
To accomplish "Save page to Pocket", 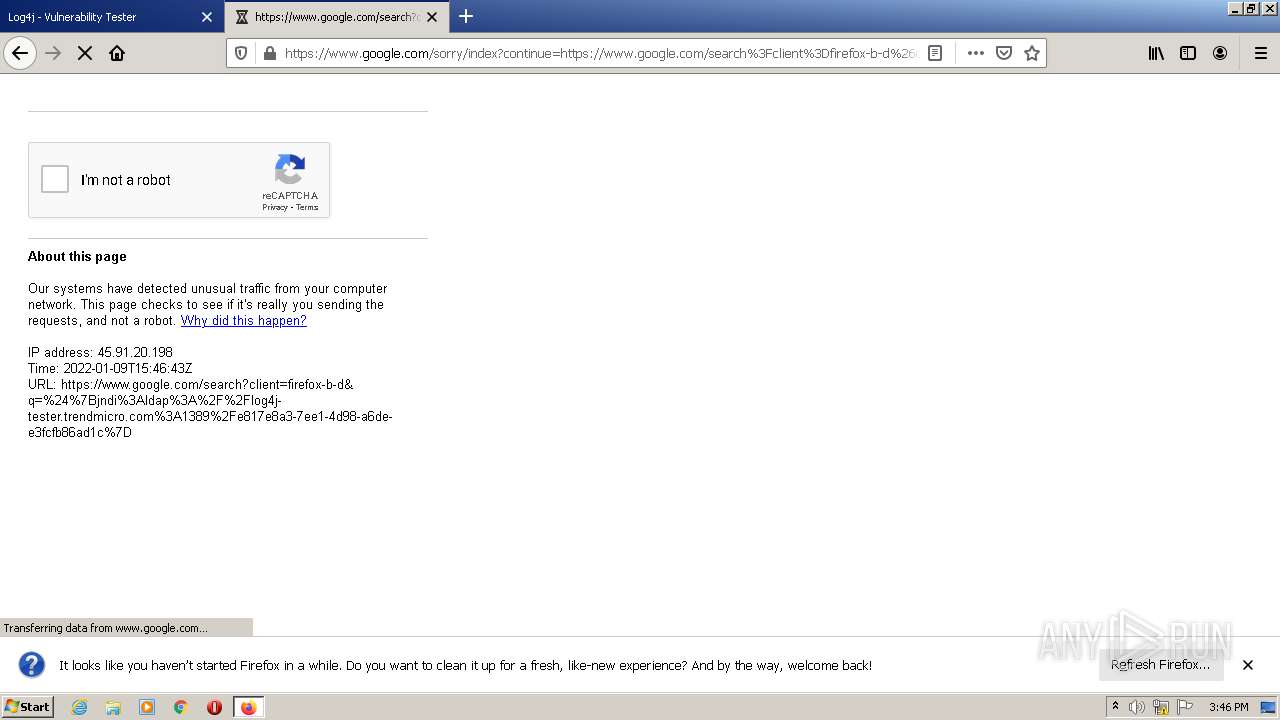I will tap(1004, 53).
